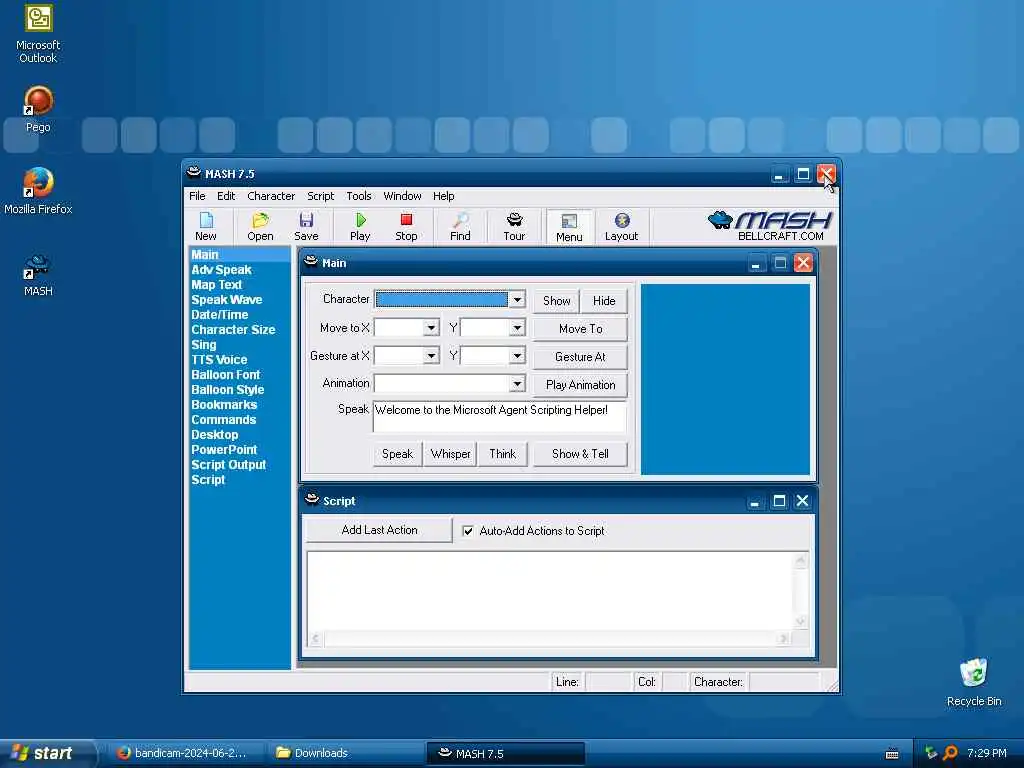1024x768 pixels.
Task: Open the Help menu
Action: [x=443, y=196]
